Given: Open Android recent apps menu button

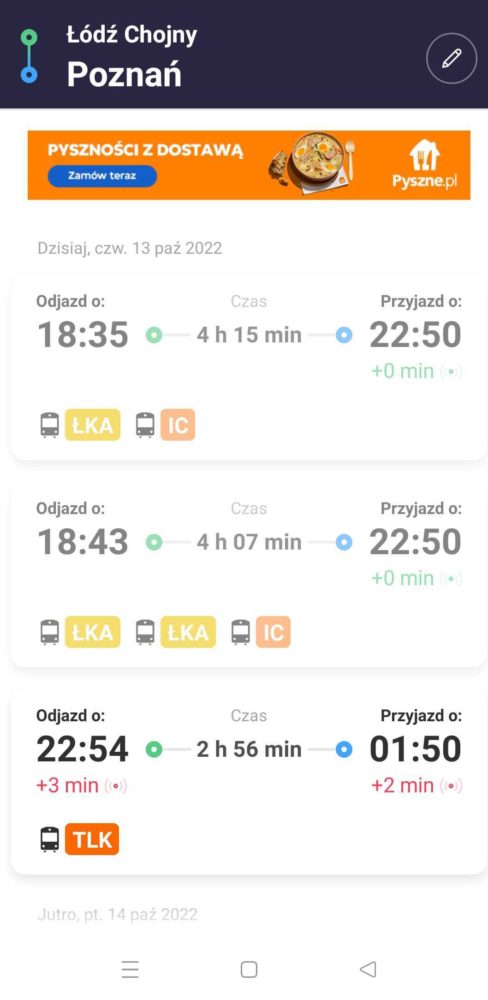Looking at the screenshot, I should tap(130, 969).
